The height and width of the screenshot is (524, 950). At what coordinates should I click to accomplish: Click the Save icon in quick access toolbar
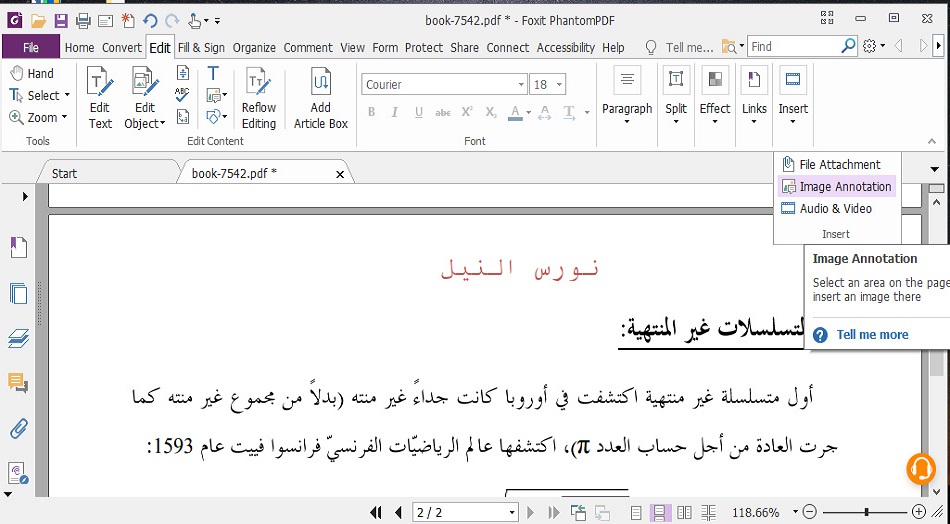point(61,20)
